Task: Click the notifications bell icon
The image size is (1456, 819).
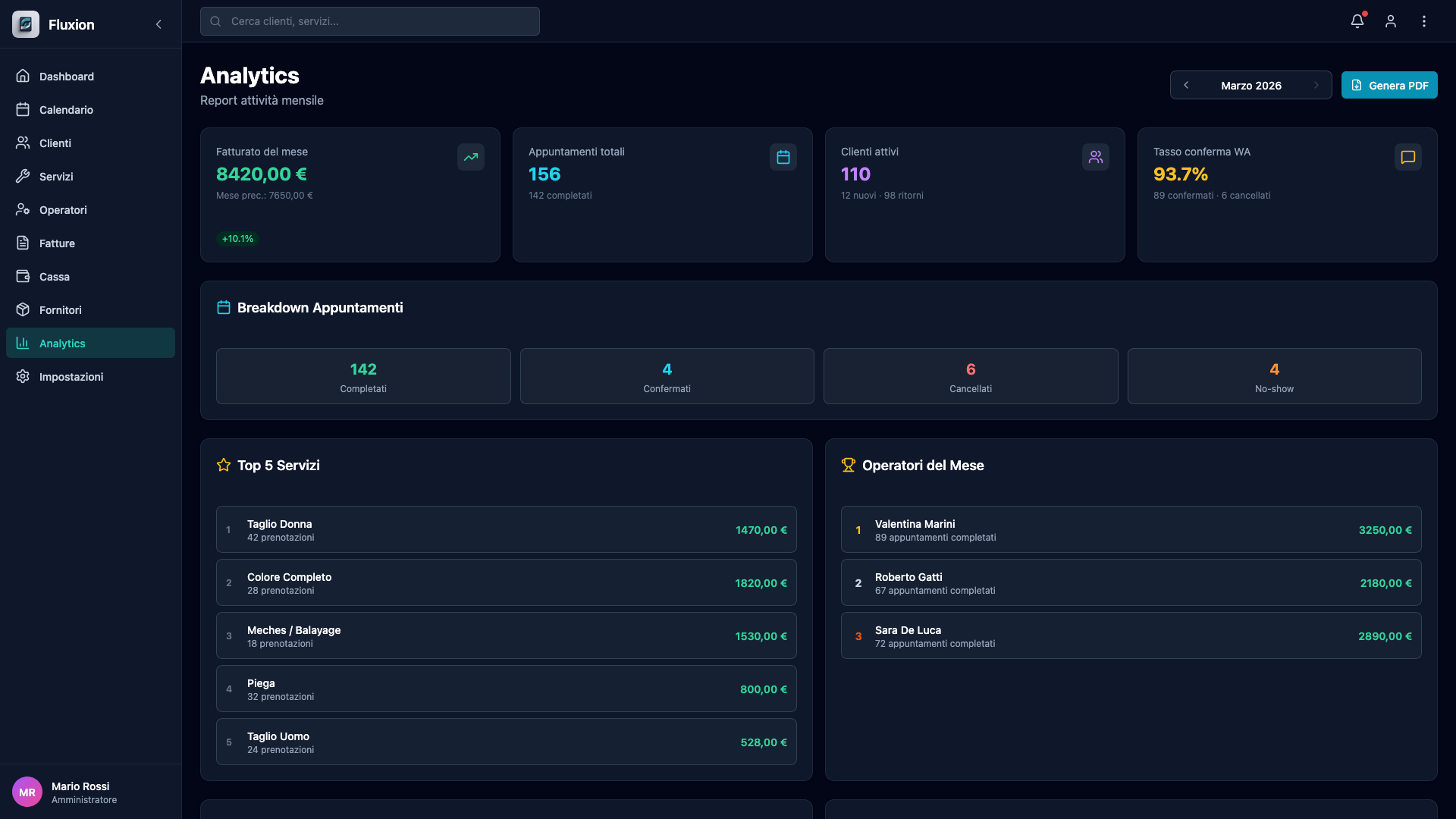Action: pyautogui.click(x=1357, y=21)
